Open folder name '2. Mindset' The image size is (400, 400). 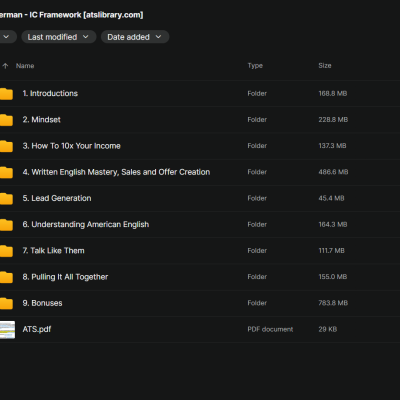(x=42, y=120)
